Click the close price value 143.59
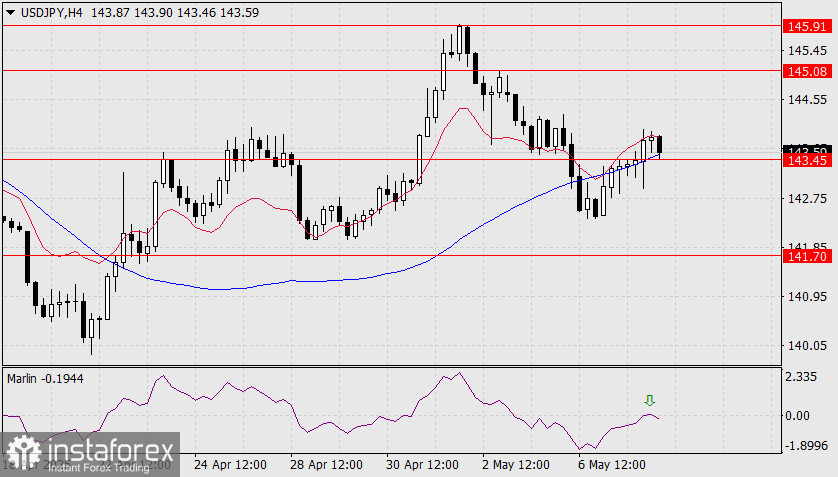This screenshot has width=838, height=477. coord(239,12)
